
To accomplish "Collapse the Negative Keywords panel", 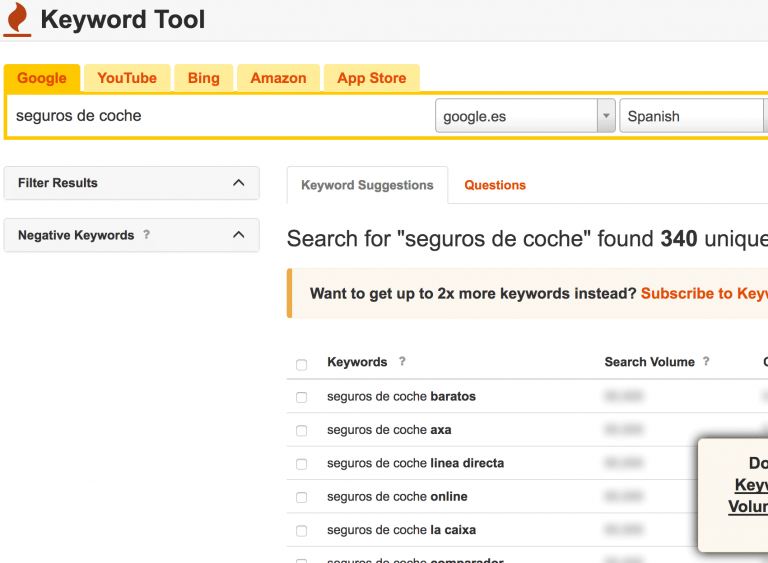I will 238,235.
